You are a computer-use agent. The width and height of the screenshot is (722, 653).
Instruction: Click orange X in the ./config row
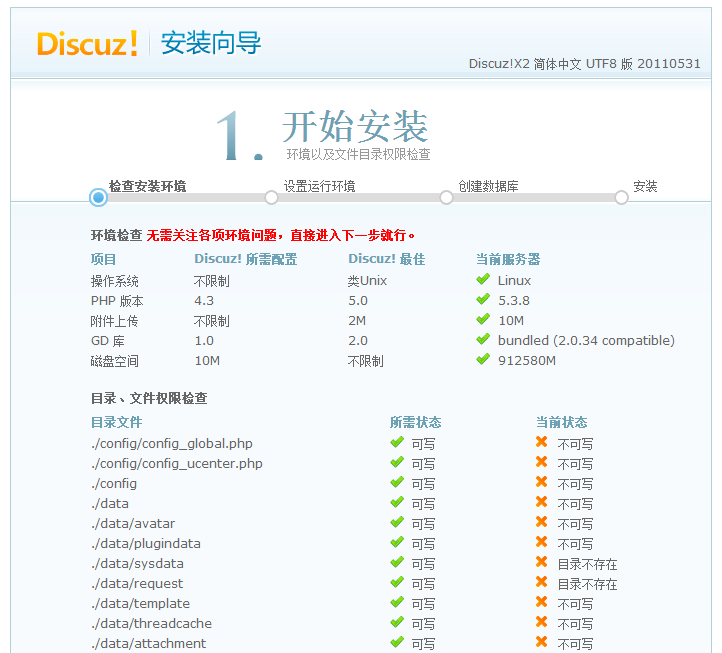(x=542, y=482)
